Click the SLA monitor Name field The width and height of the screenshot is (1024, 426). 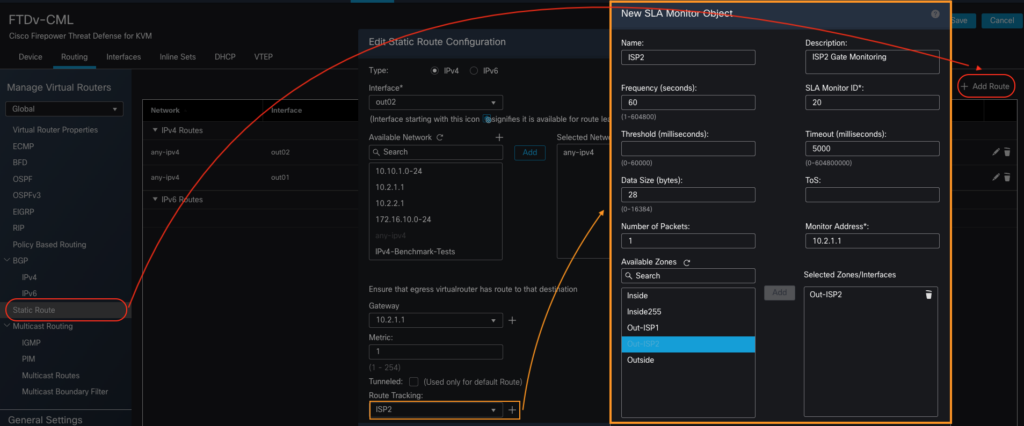click(x=688, y=57)
